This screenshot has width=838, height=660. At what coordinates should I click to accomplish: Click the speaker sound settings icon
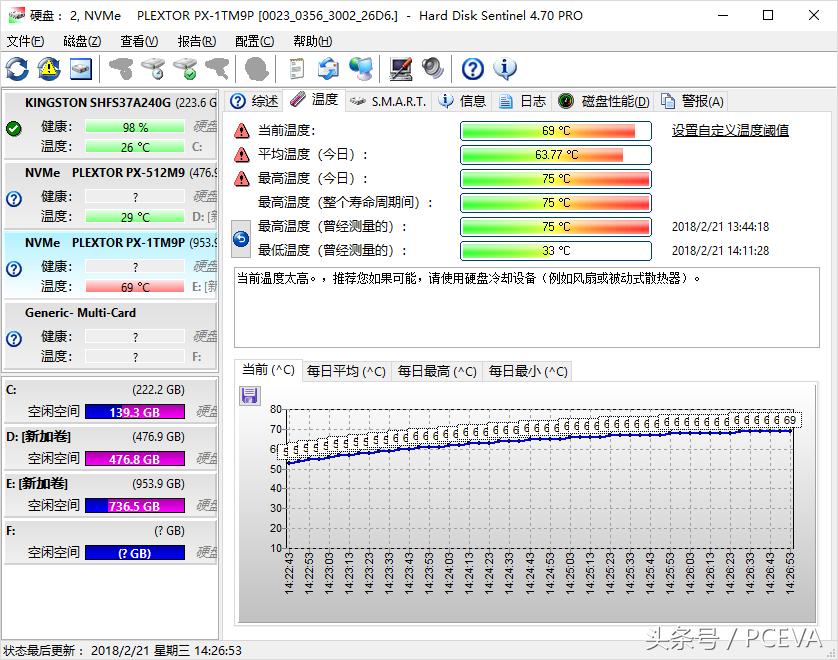pyautogui.click(x=430, y=68)
